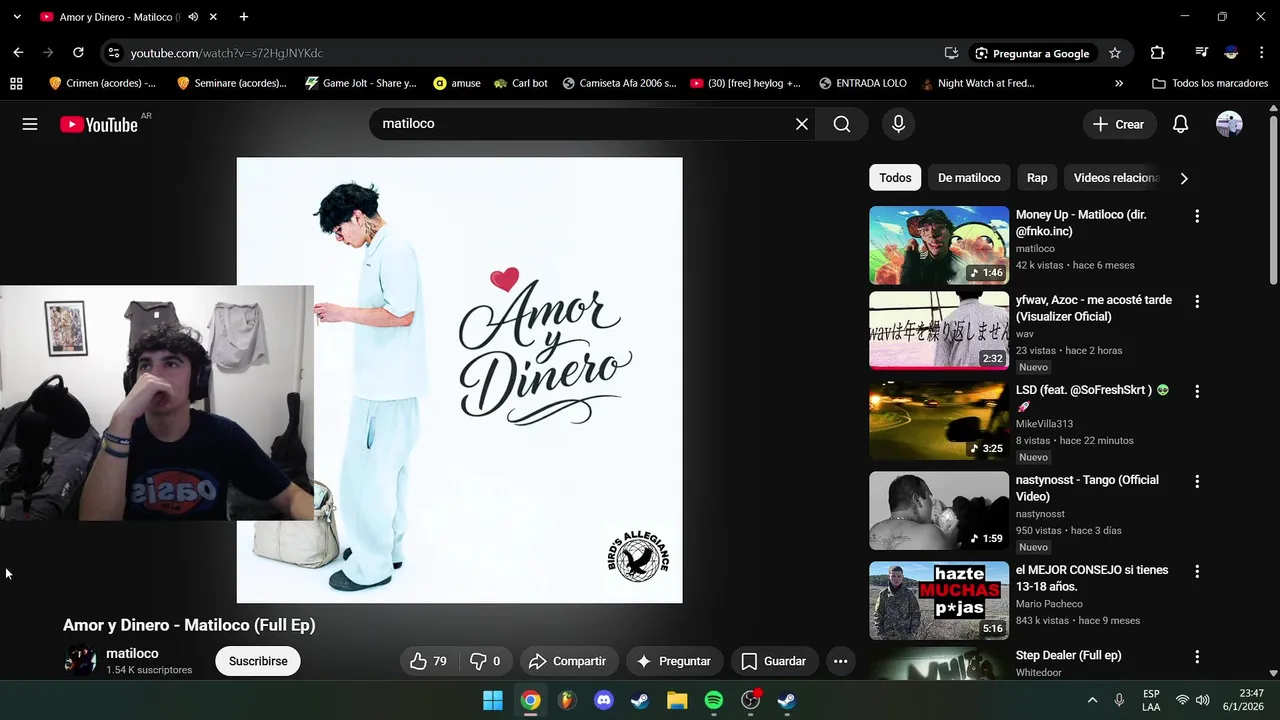Install app icon in address bar
1280x720 pixels.
(951, 53)
